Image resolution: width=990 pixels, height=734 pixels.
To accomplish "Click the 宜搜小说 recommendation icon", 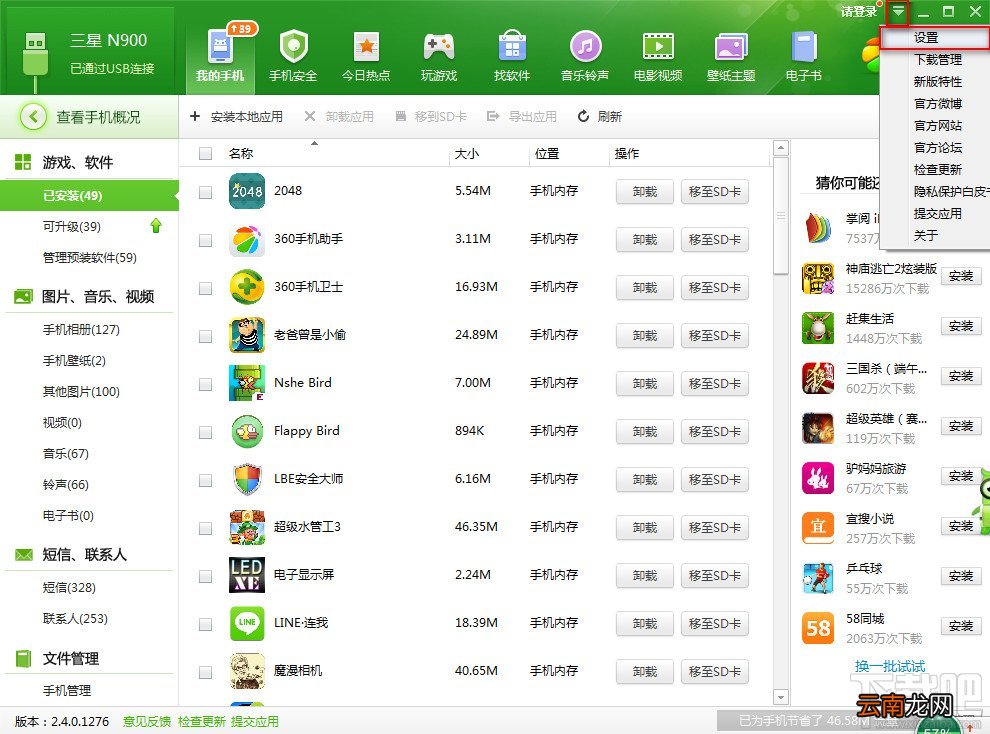I will click(818, 528).
